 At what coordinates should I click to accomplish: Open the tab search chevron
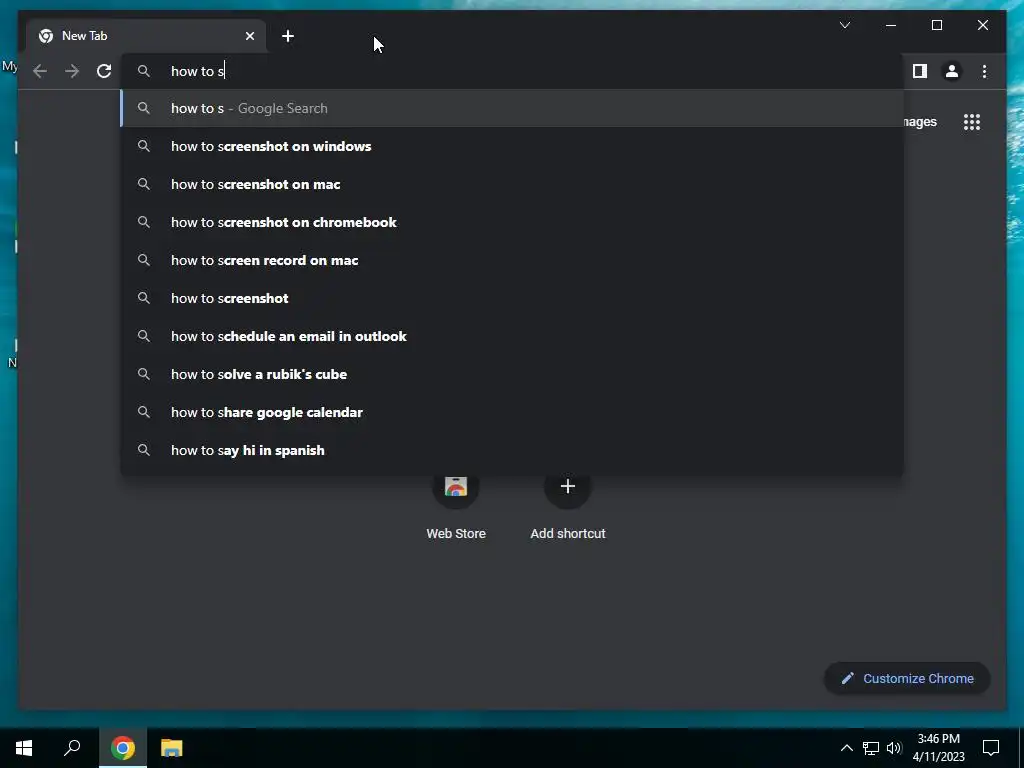click(844, 25)
